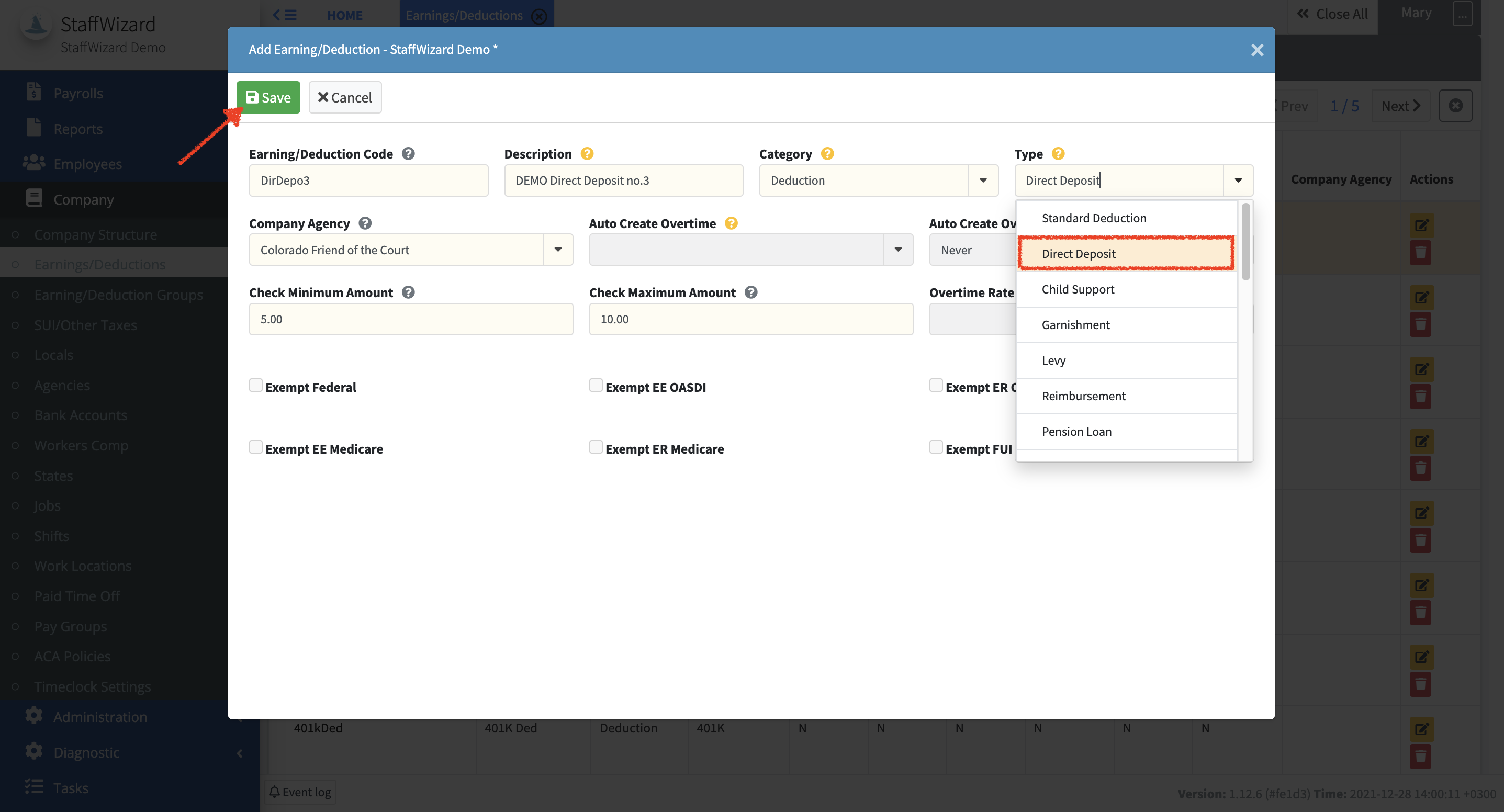Click help icon next to Auto Create Overtime

(x=731, y=223)
